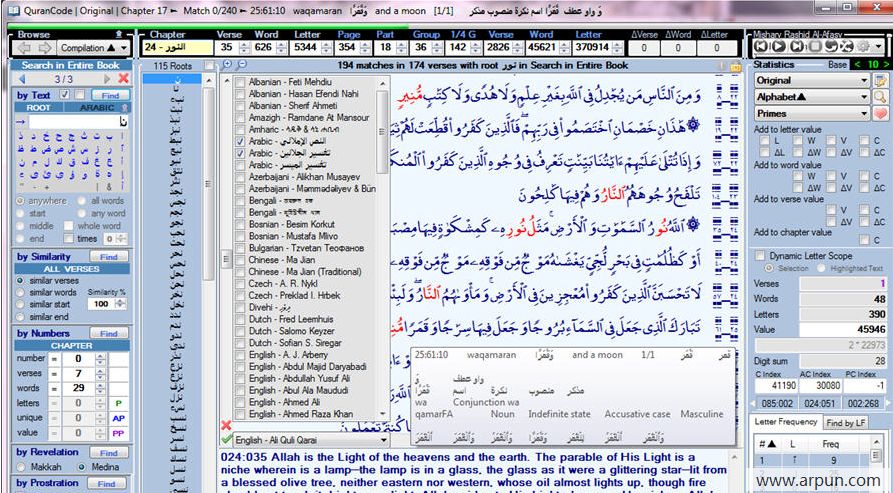Viewport: 893px width, 493px height.
Task: Click the zoom out magnifier icon
Action: click(240, 64)
